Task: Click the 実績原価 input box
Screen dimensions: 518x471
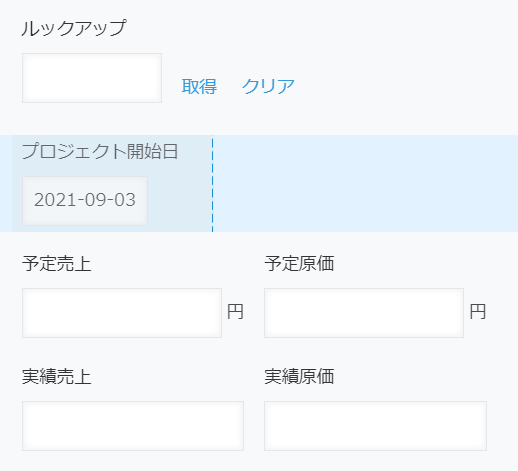Action: point(375,426)
